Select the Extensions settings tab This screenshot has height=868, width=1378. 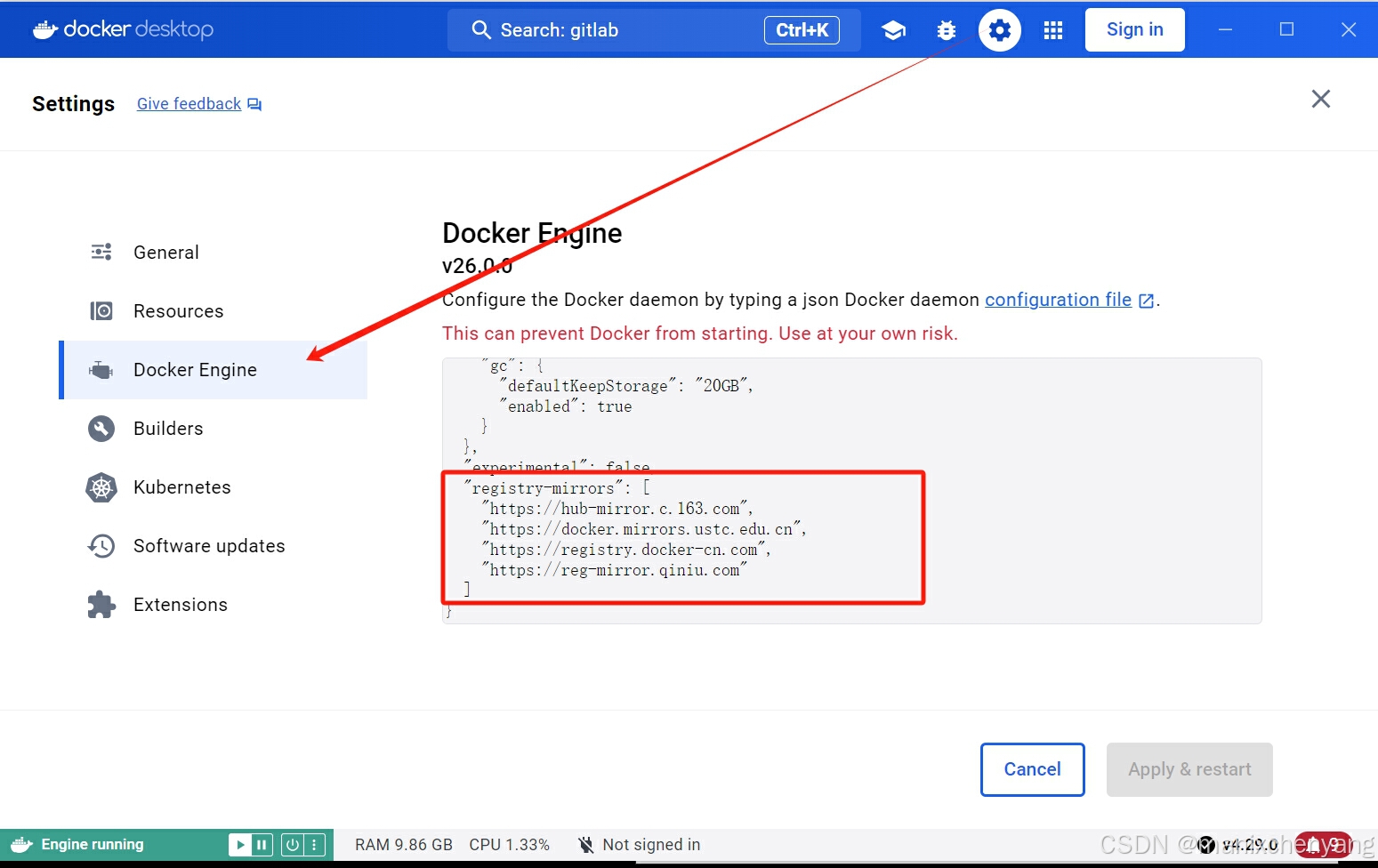(214, 605)
